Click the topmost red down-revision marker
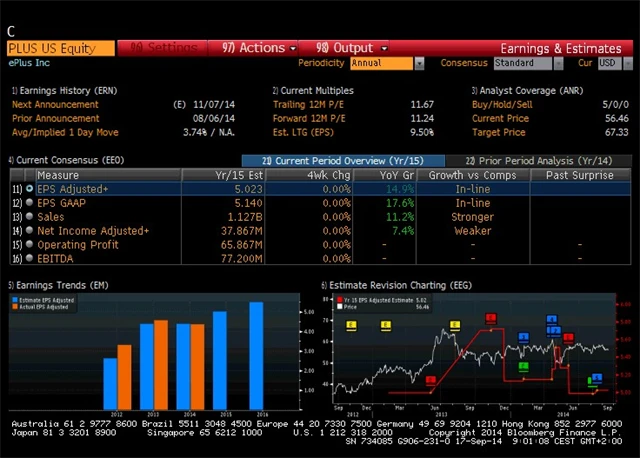Screen dimensions: 640x458 pyautogui.click(x=491, y=319)
